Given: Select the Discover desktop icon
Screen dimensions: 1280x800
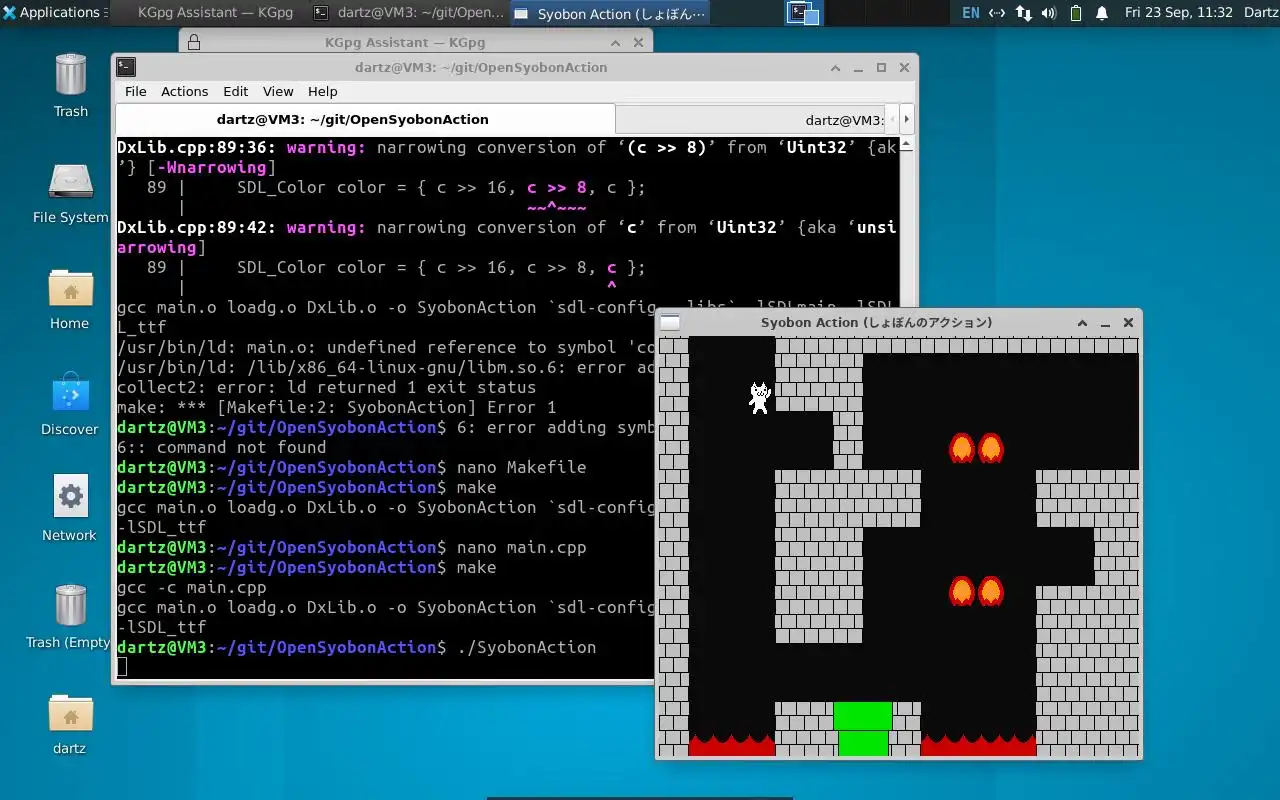Looking at the screenshot, I should point(70,404).
